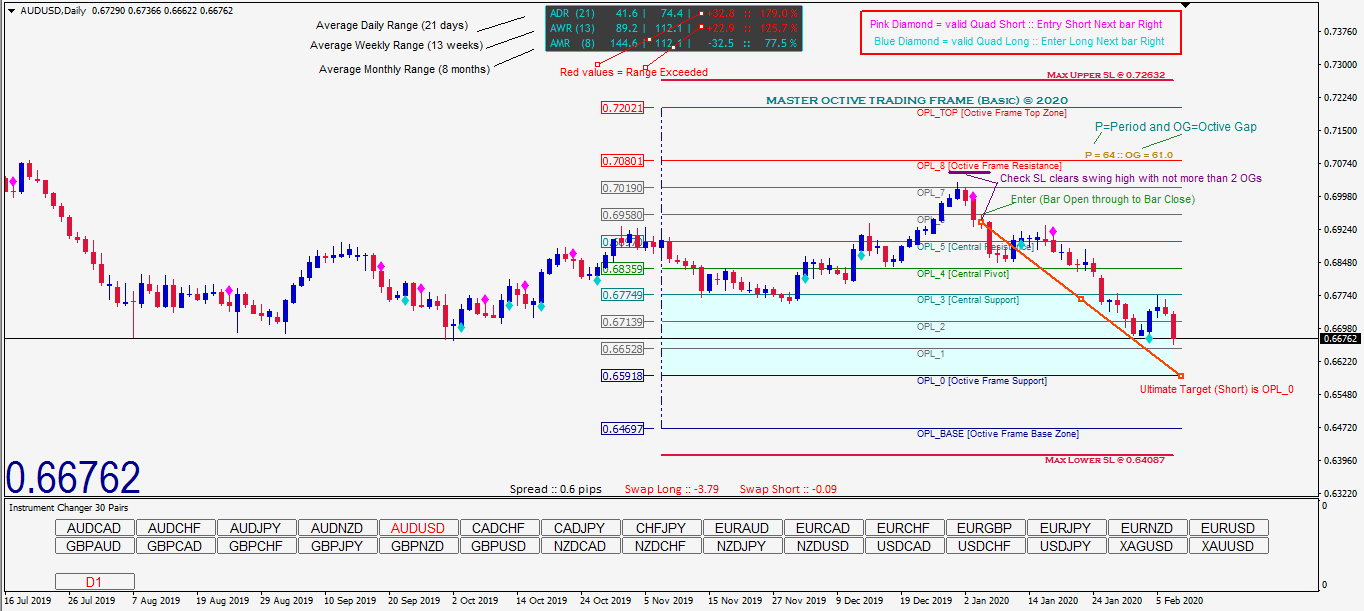Select the GBPAUD button
1364x611 pixels.
[94, 546]
